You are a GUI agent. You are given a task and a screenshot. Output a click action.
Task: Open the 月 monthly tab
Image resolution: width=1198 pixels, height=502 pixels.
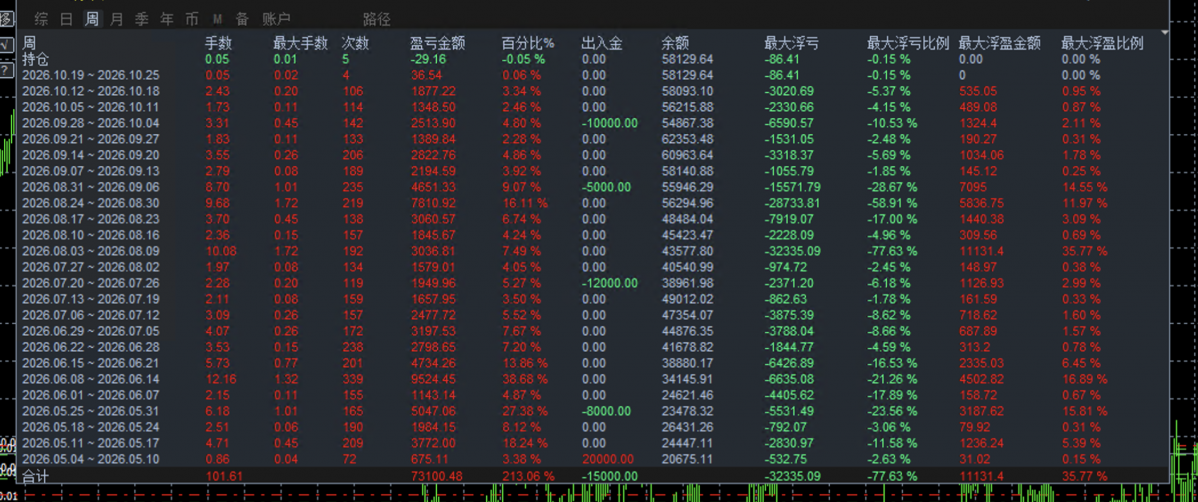tap(116, 18)
